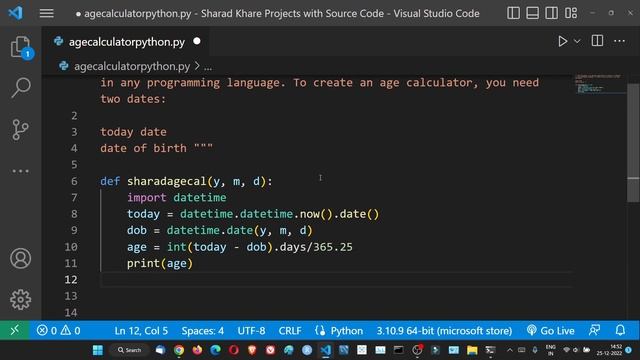
Task: Show errors and warnings in status bar
Action: click(58, 330)
